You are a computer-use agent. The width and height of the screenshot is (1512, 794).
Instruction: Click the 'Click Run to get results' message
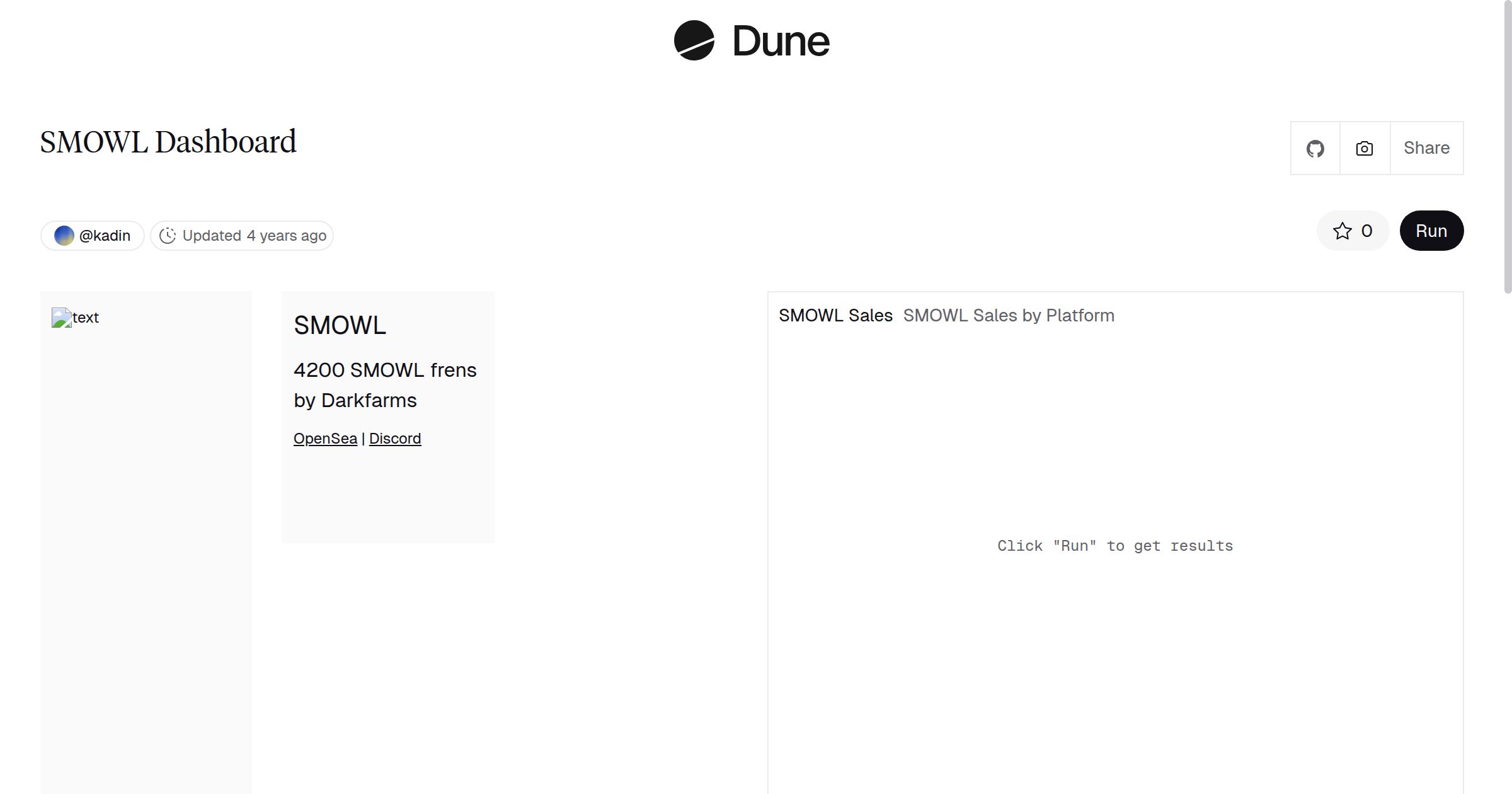[1115, 546]
